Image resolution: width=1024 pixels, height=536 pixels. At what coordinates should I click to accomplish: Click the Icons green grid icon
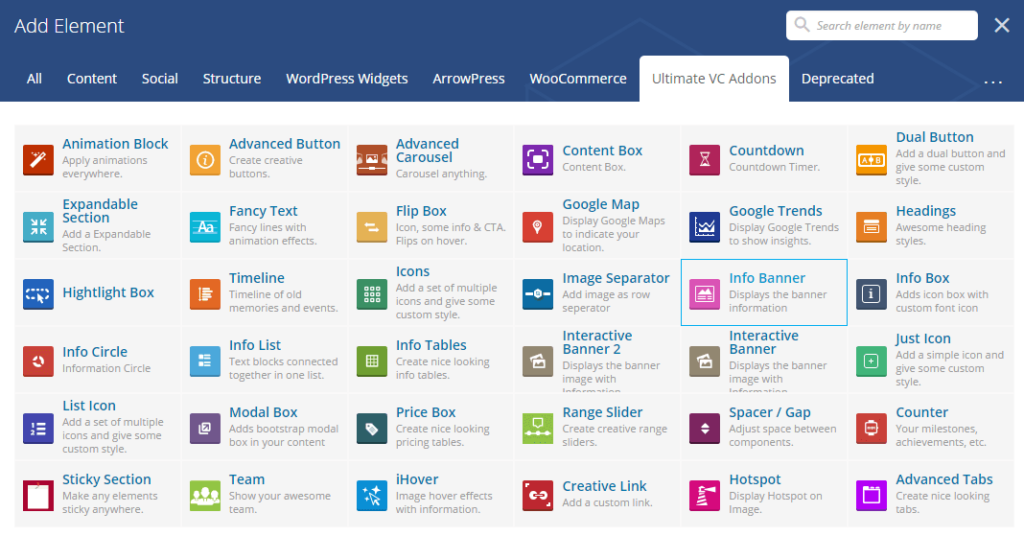coord(372,294)
